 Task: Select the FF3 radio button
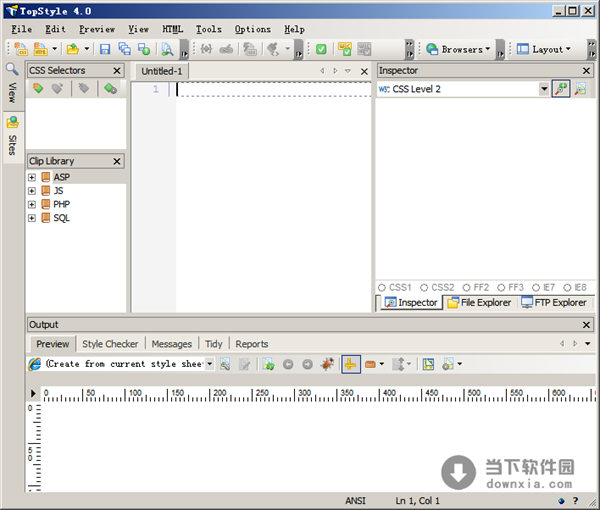[x=501, y=287]
